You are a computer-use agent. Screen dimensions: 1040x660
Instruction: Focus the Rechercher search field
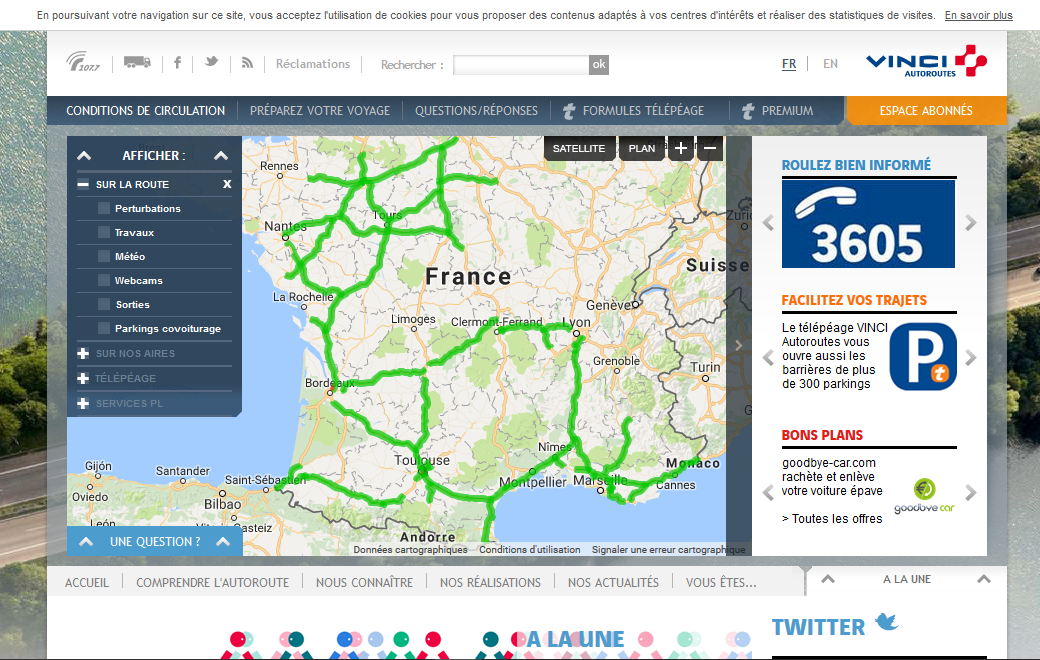(x=521, y=64)
